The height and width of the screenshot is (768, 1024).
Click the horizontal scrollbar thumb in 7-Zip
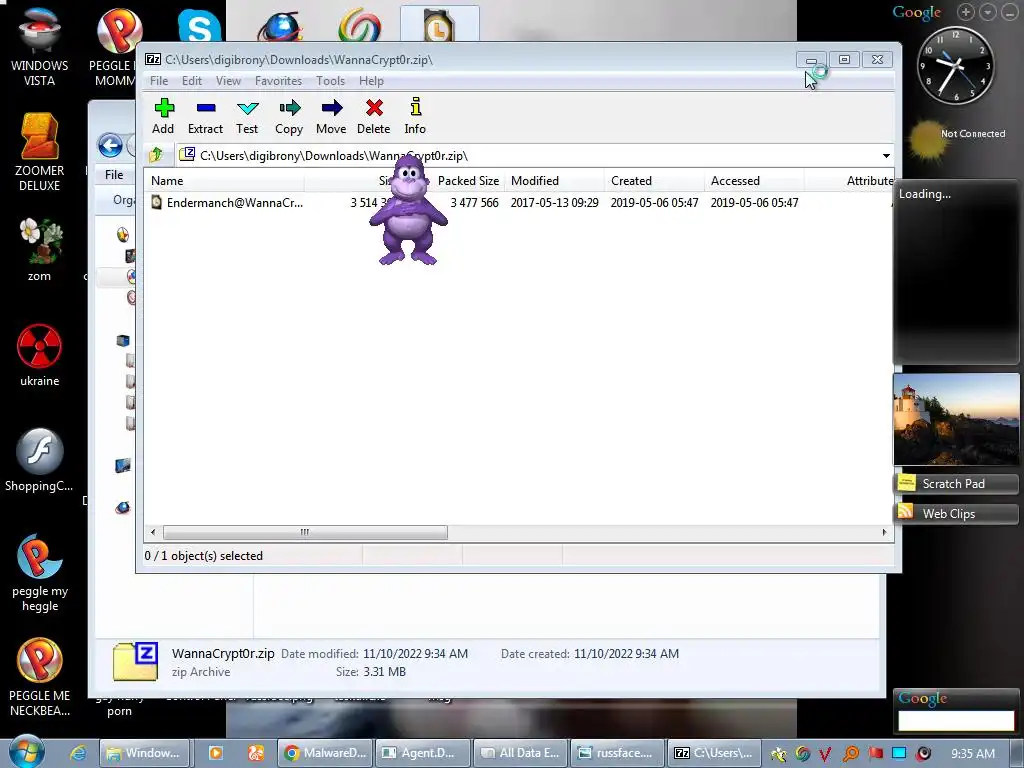tap(305, 532)
